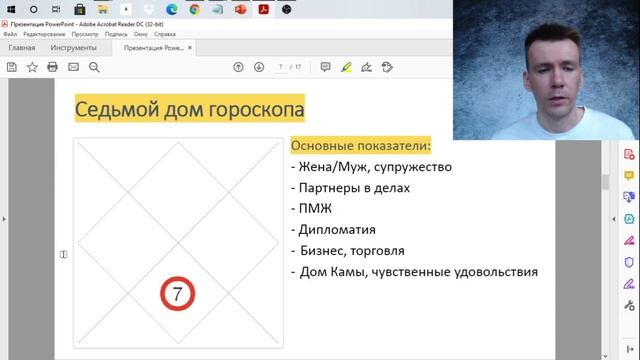Click the webcam video overlay of the presenter
The image size is (640, 360).
click(x=546, y=70)
